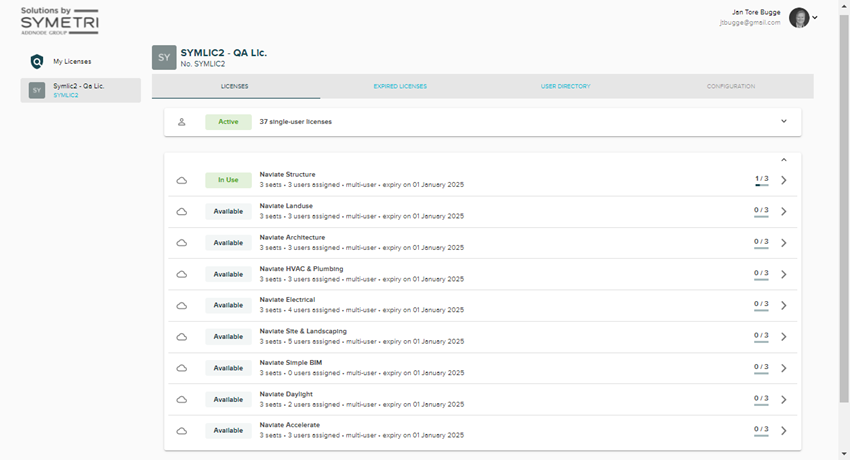The height and width of the screenshot is (460, 850).
Task: Click the Naviate Site & Landscaping title
Action: (303, 331)
